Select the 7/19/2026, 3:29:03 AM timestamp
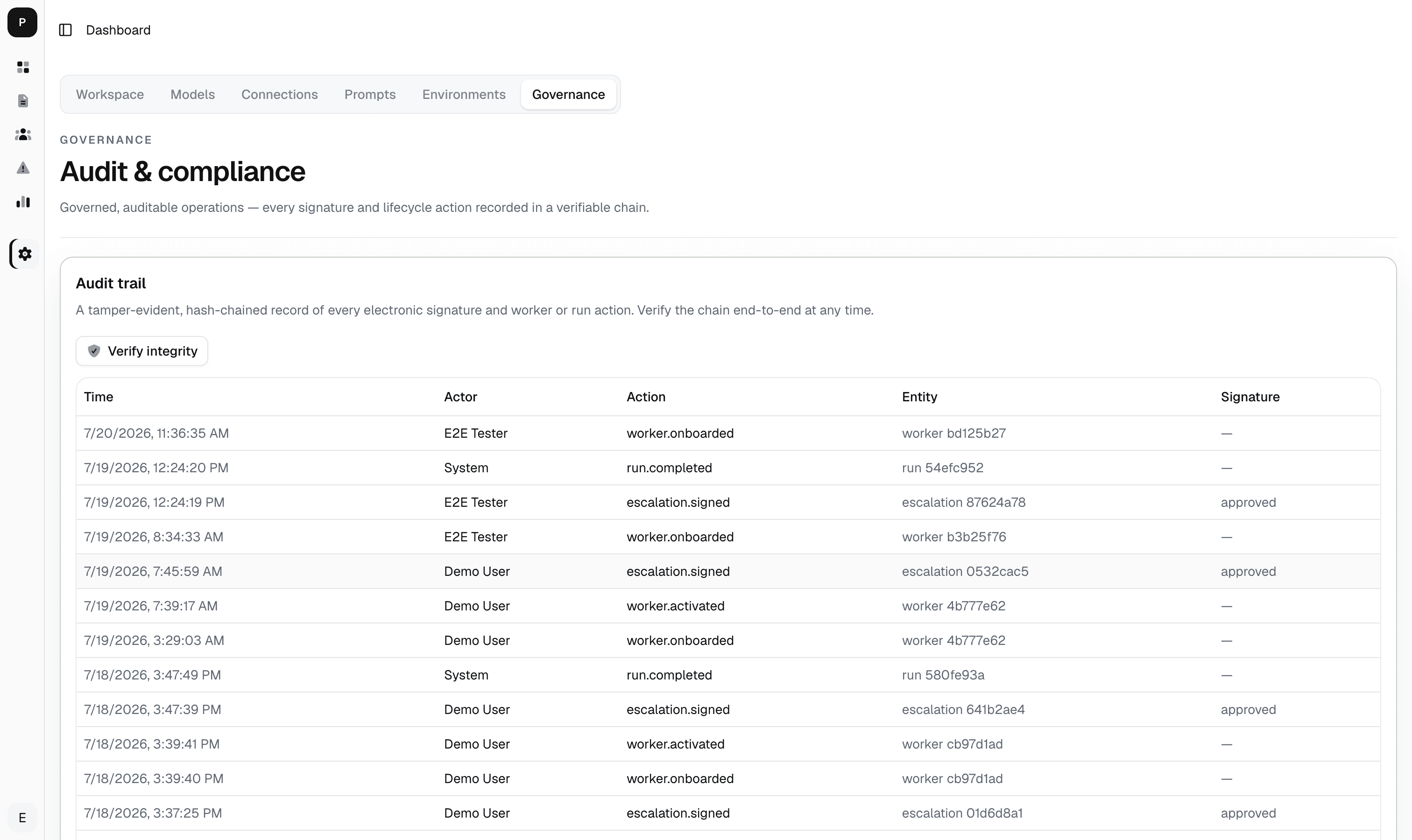The width and height of the screenshot is (1412, 840). point(154,640)
